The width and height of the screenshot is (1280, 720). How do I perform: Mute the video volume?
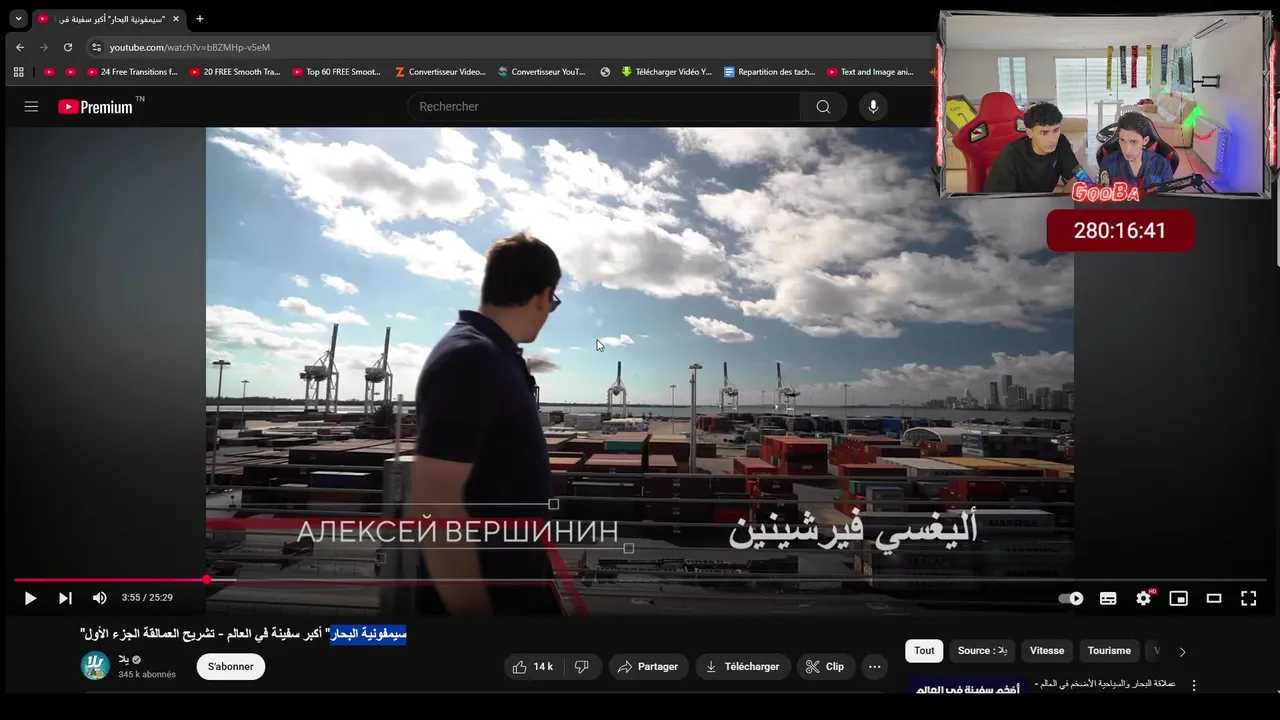pos(100,598)
